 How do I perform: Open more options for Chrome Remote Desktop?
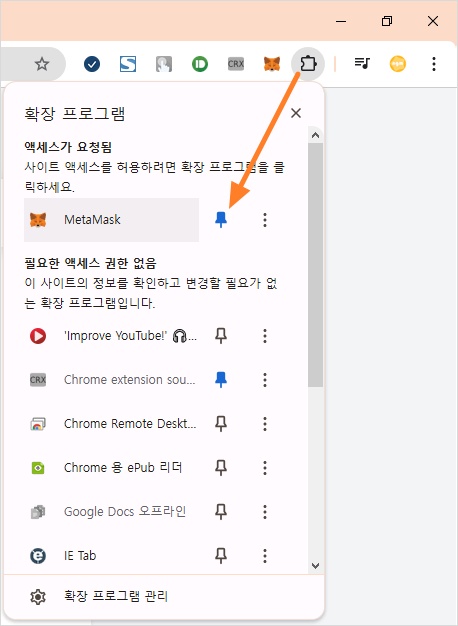pyautogui.click(x=265, y=424)
